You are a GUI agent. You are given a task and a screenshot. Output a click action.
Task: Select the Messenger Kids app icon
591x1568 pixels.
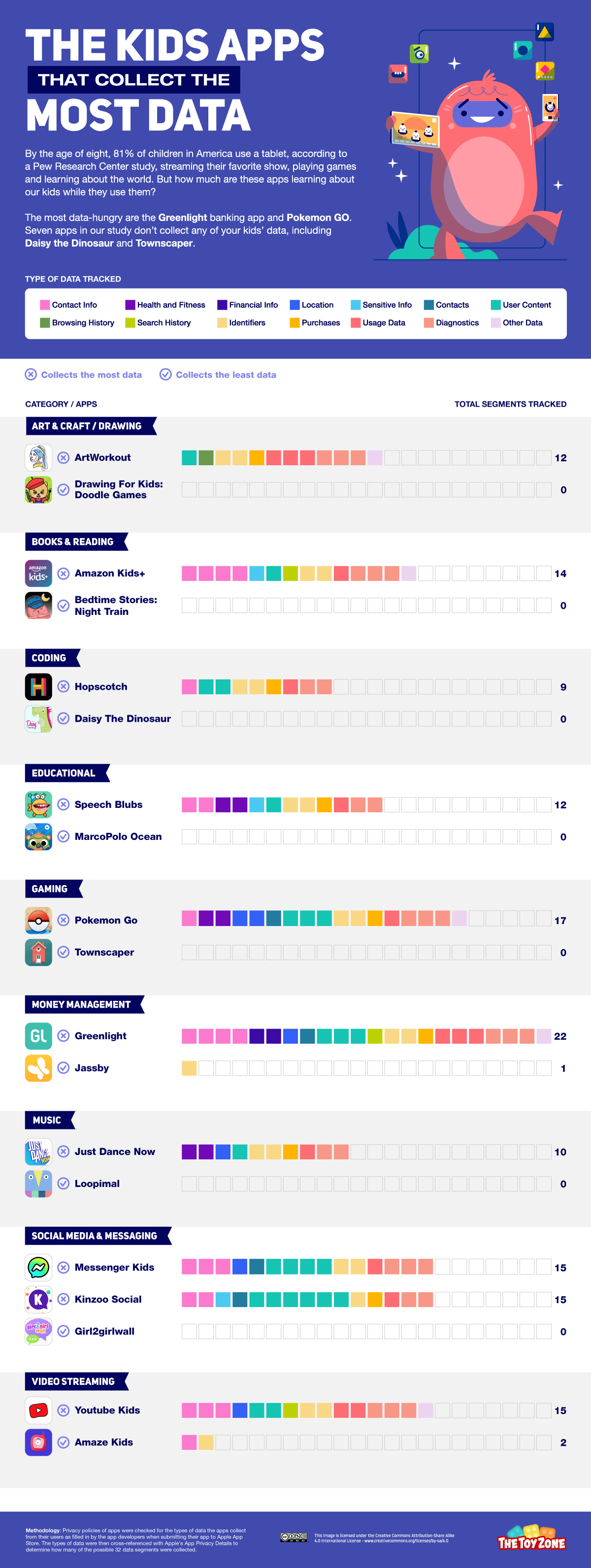[38, 1267]
